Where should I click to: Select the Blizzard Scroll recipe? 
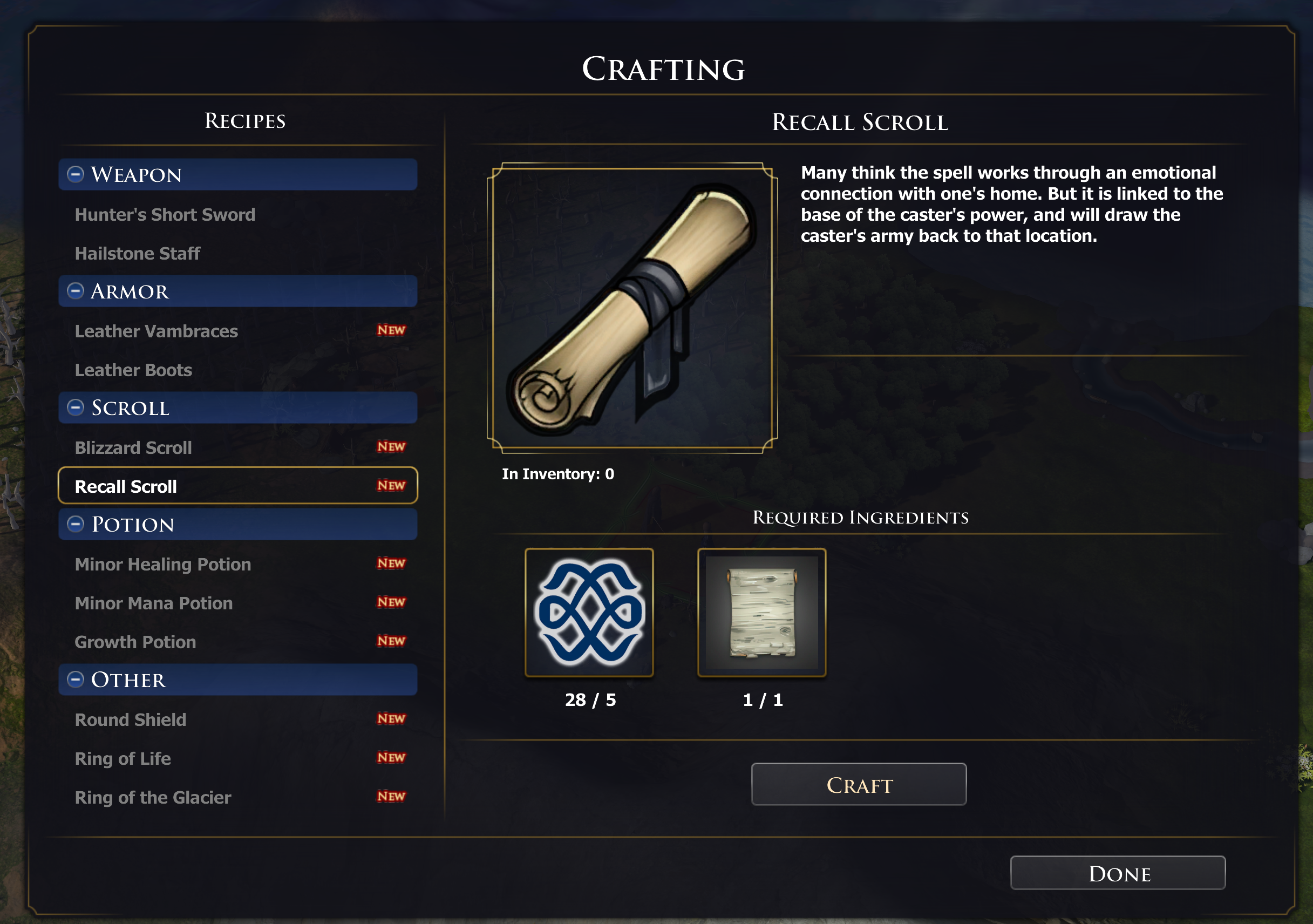tap(134, 448)
